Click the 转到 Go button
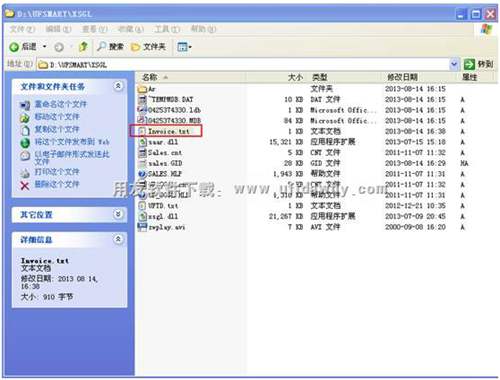Image resolution: width=500 pixels, height=380 pixels. pos(478,64)
